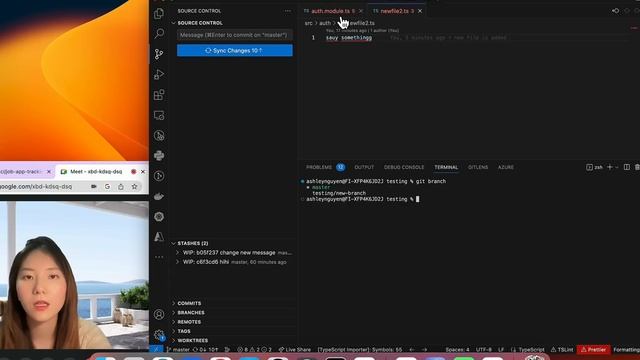Close the newfile2.ts tab
640x360 pixels.
[x=420, y=11]
